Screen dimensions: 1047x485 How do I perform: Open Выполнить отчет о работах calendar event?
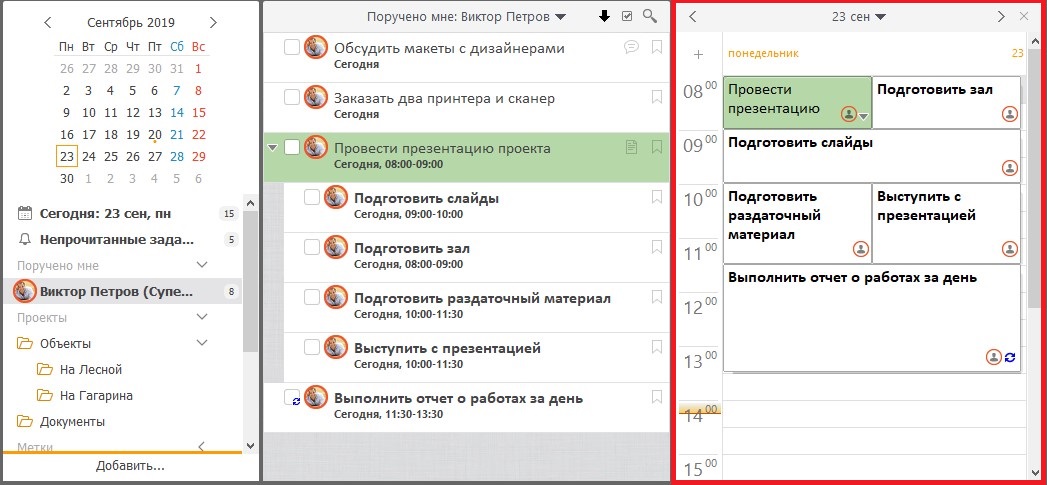(871, 318)
